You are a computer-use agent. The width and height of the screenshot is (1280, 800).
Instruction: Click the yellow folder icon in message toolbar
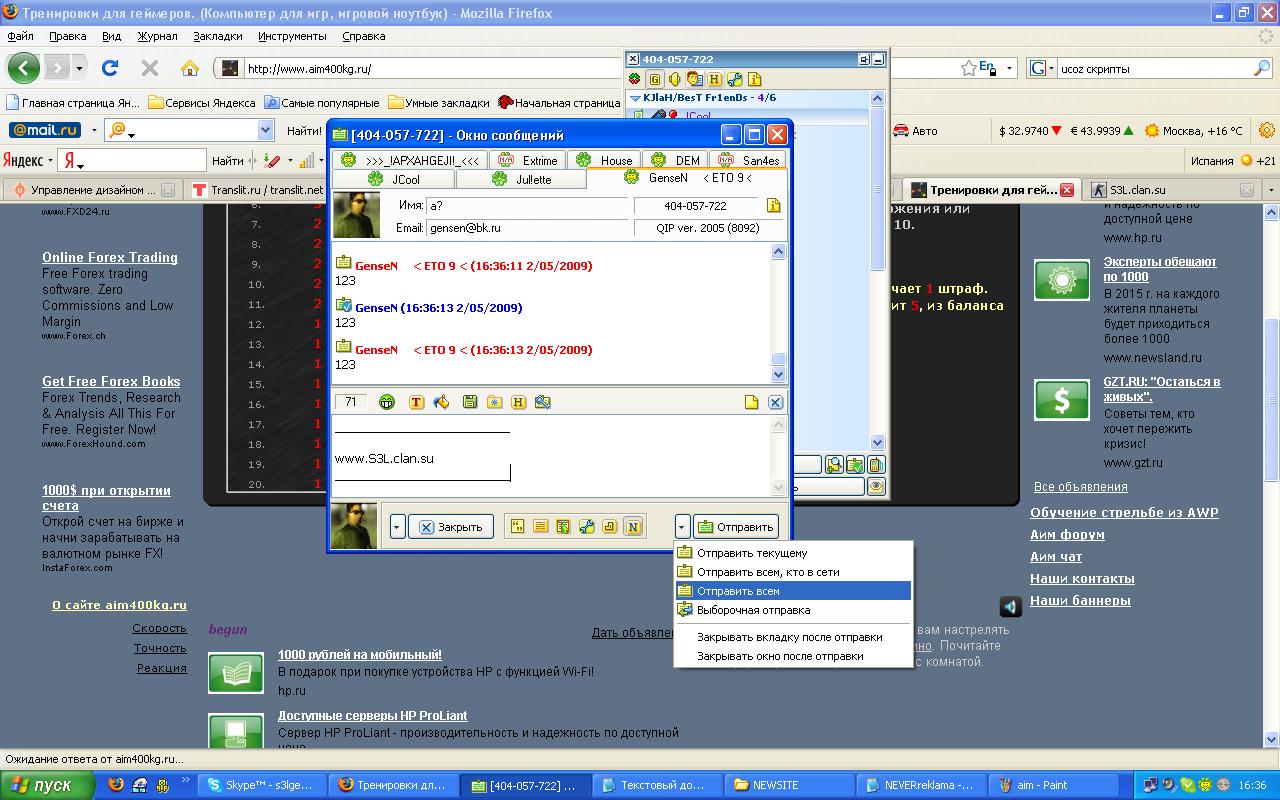pos(494,402)
